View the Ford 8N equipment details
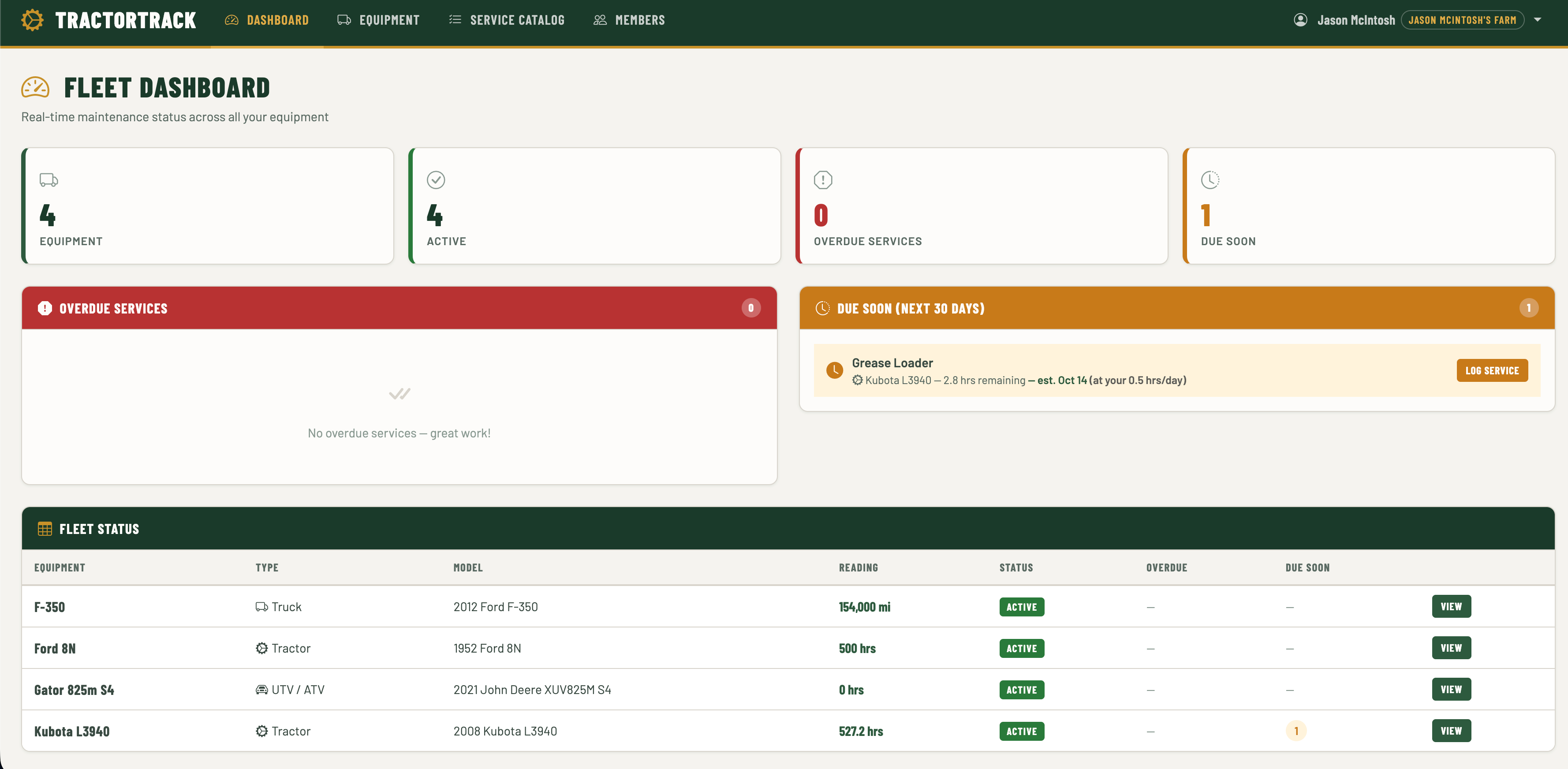 pos(1451,648)
